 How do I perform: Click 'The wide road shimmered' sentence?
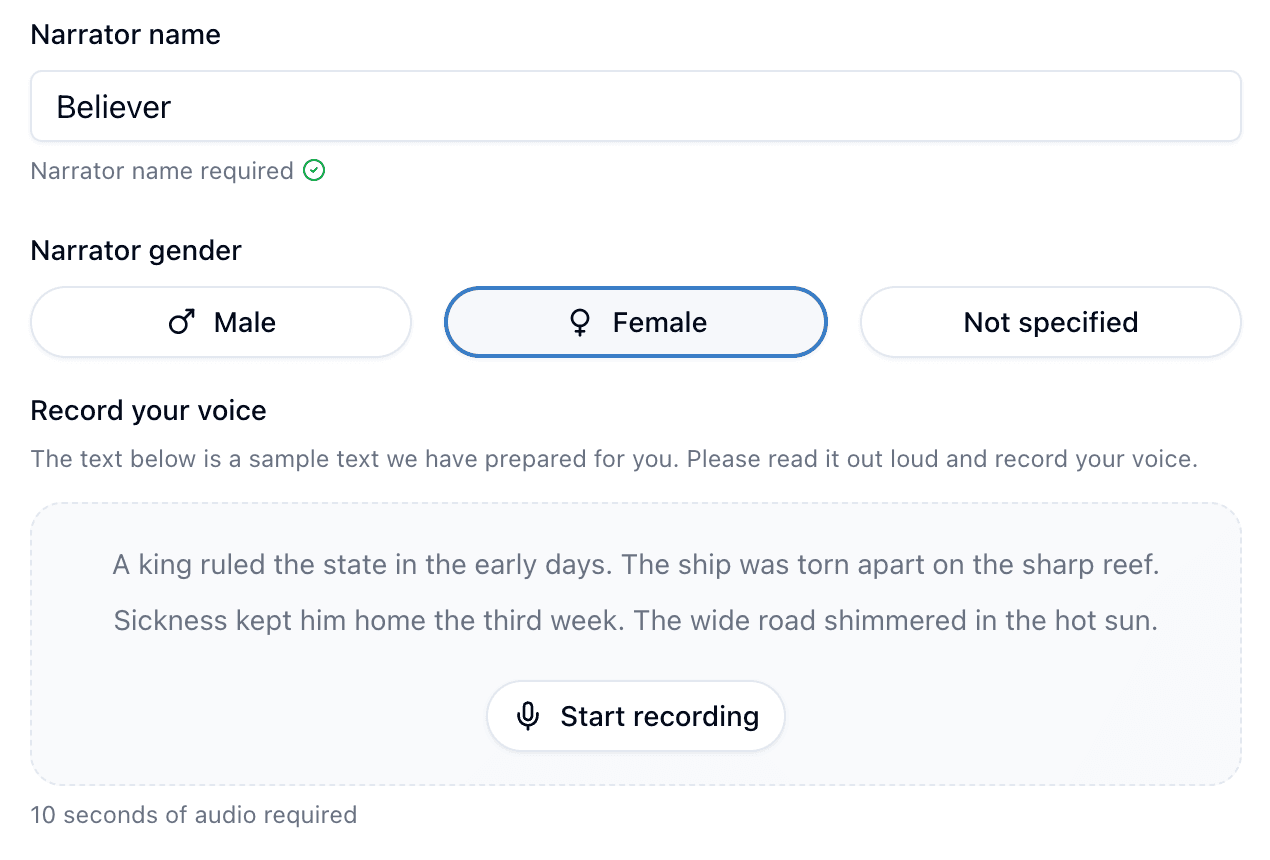896,621
